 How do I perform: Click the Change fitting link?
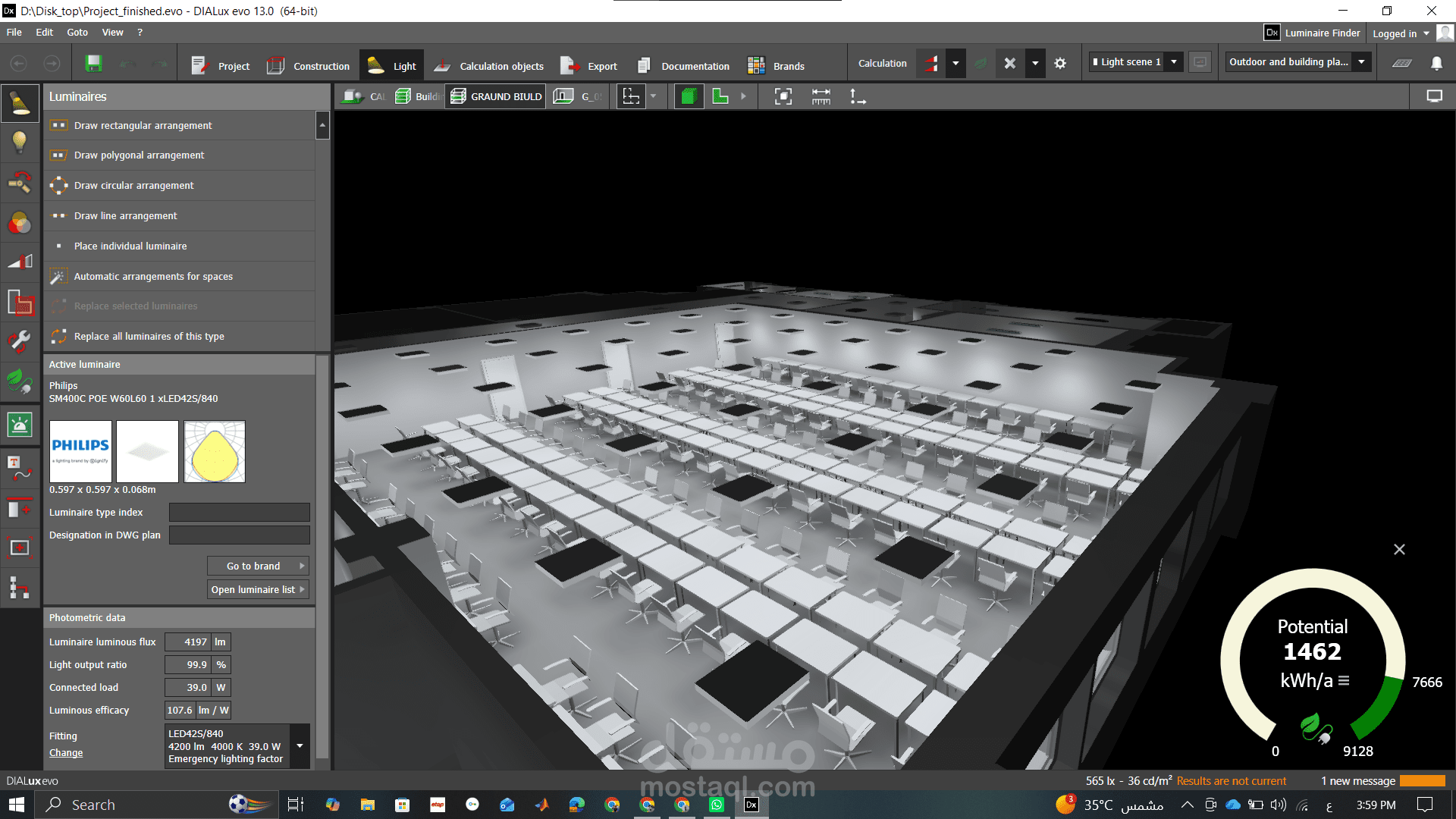(66, 753)
